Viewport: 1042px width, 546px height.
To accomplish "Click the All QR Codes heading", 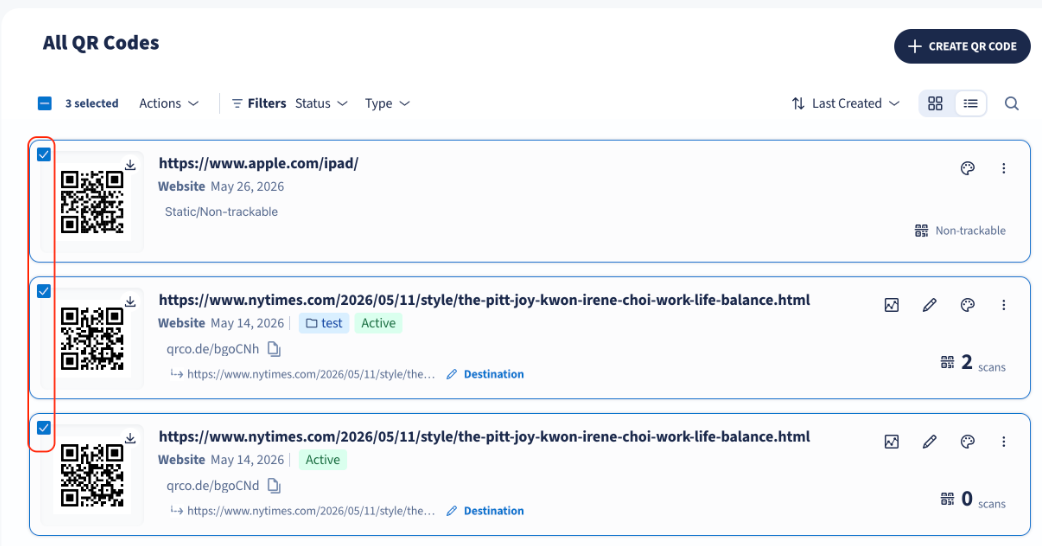I will [x=101, y=43].
